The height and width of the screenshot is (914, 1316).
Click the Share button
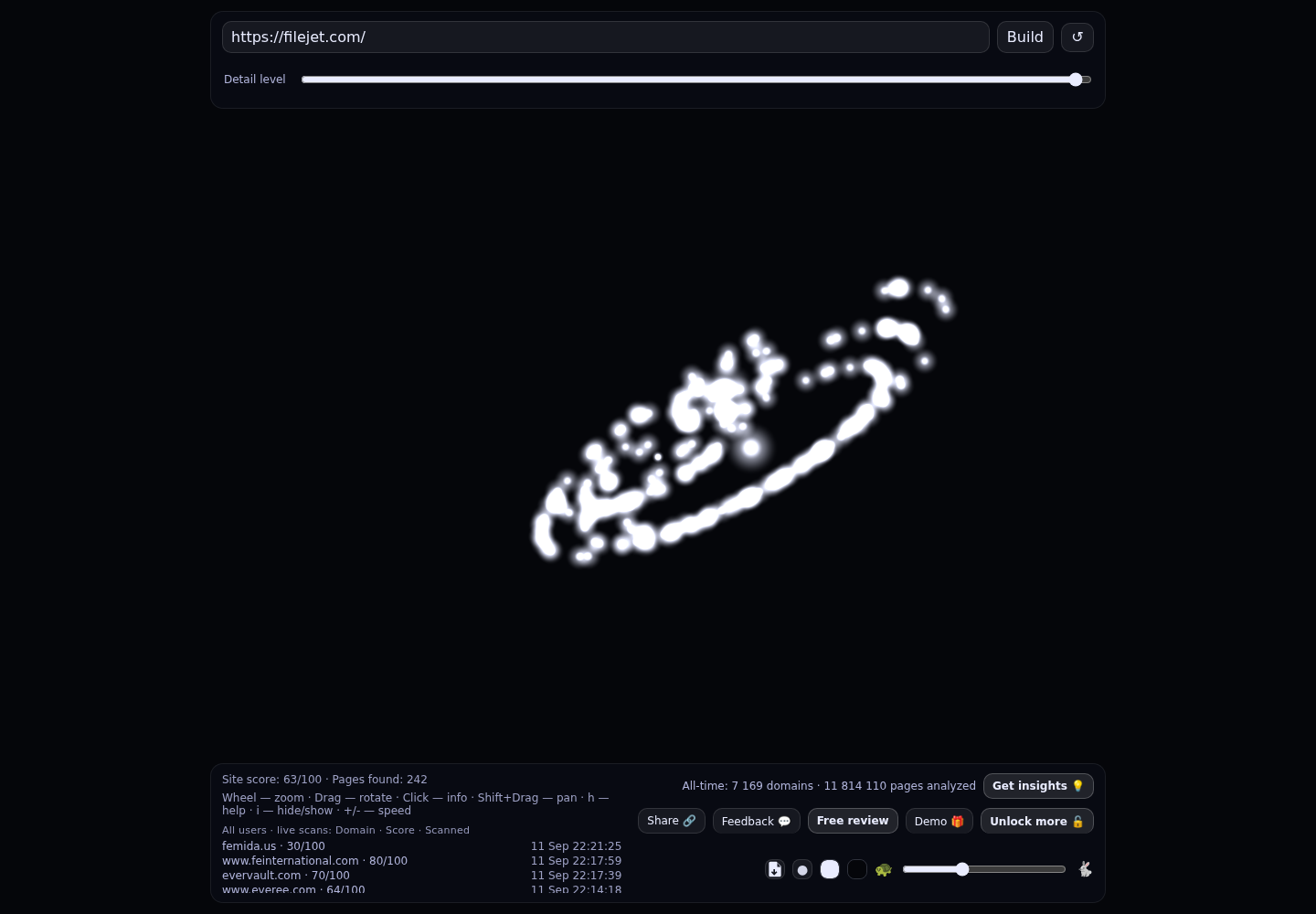(x=672, y=821)
